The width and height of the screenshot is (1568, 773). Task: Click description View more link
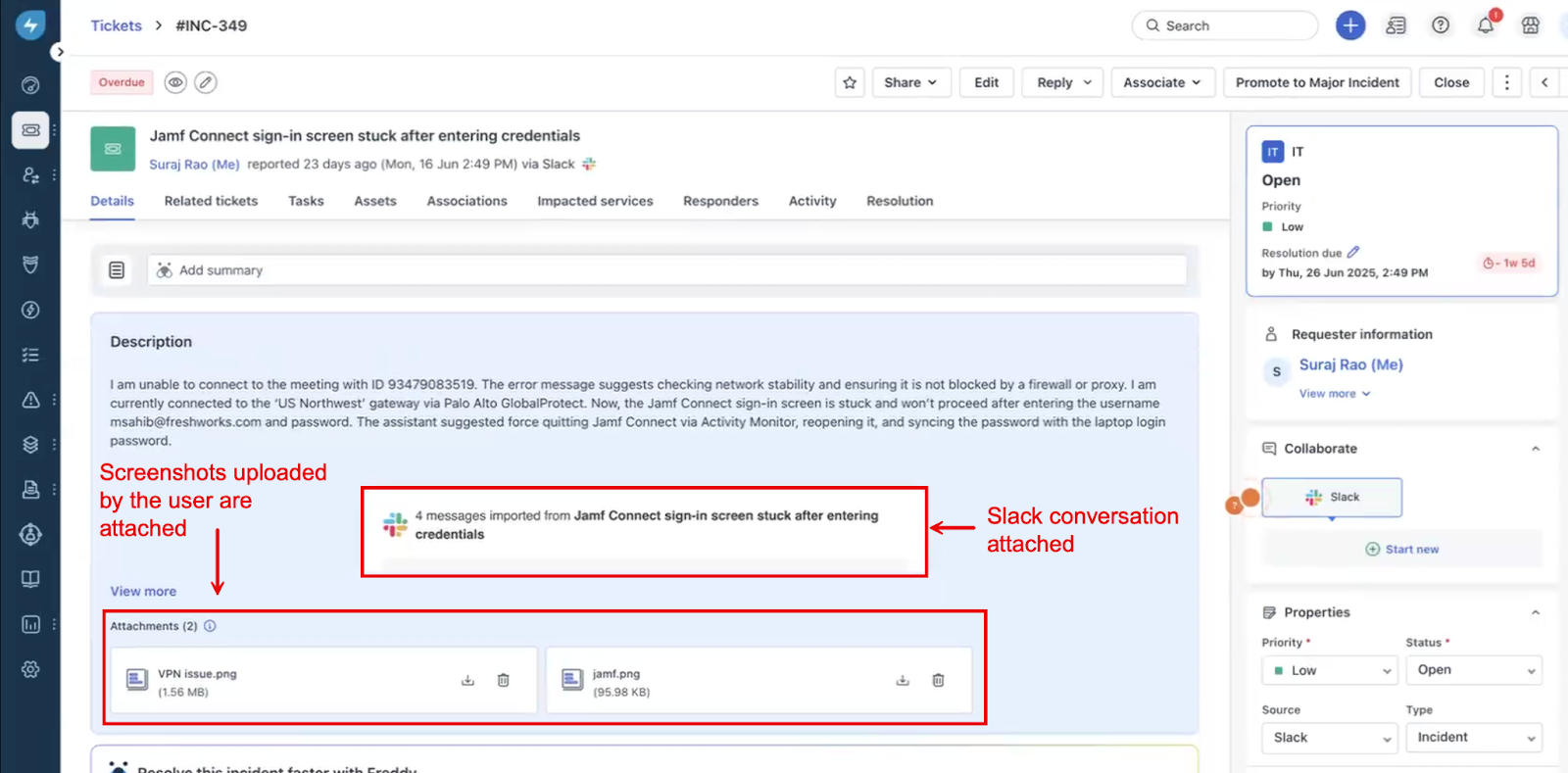coord(143,592)
